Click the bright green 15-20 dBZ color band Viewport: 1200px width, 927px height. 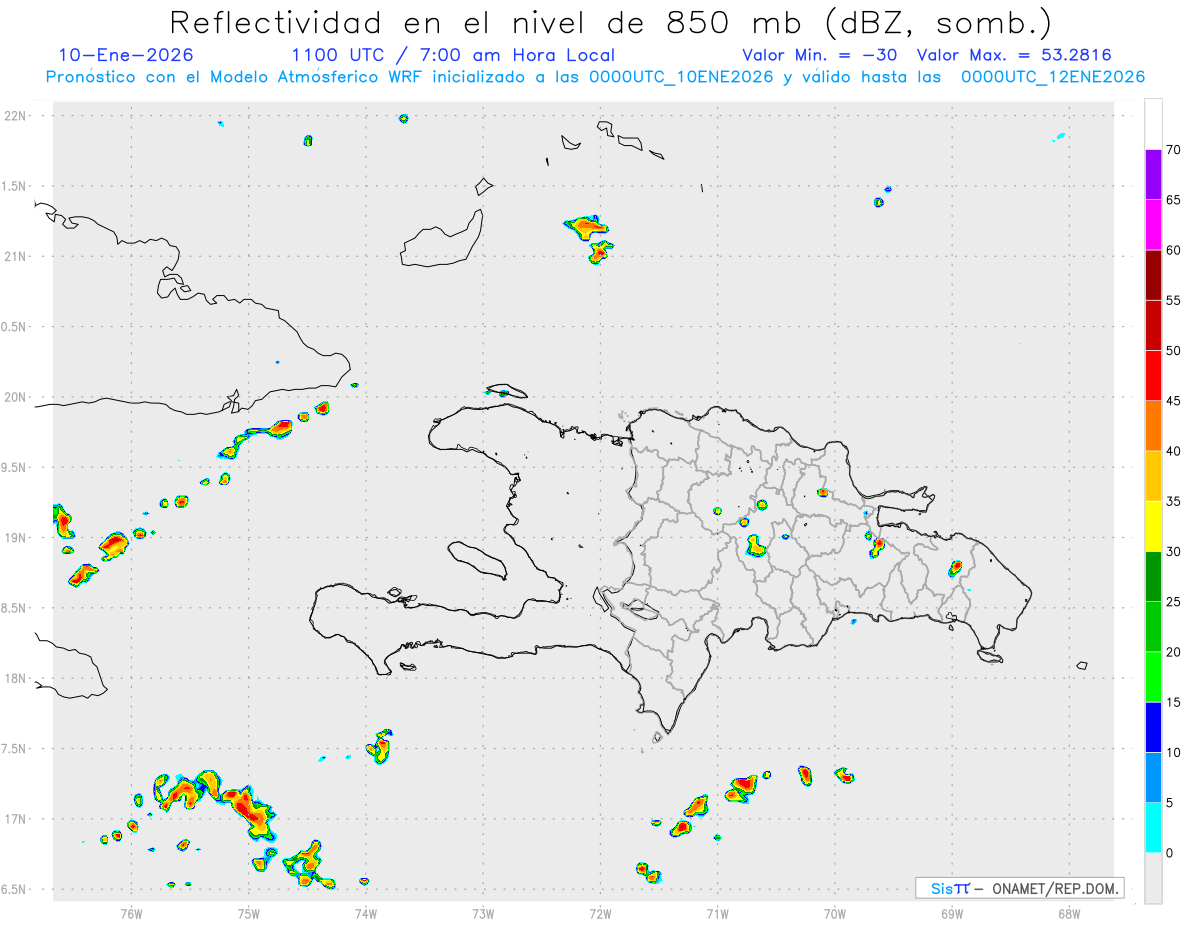(x=1153, y=677)
